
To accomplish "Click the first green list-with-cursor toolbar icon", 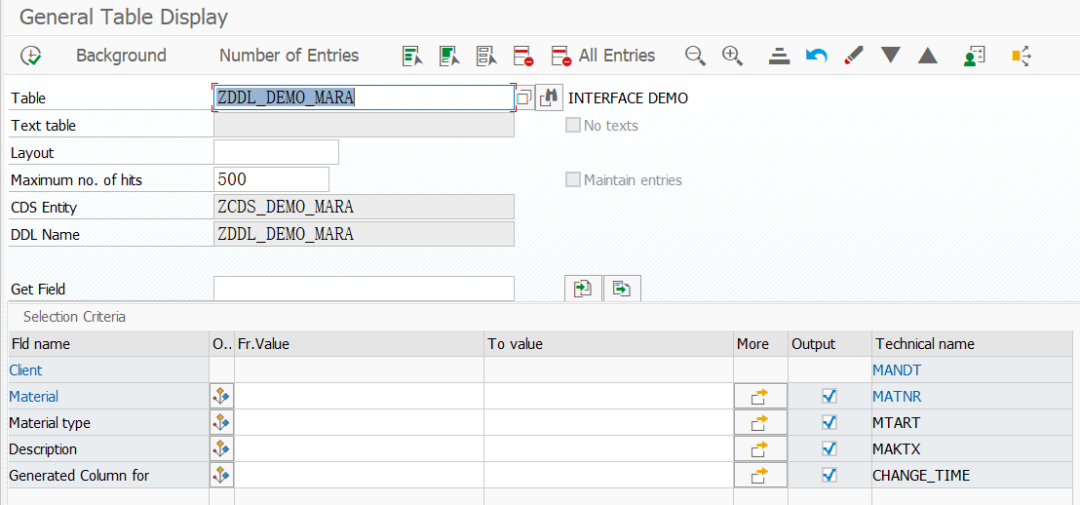I will click(412, 56).
